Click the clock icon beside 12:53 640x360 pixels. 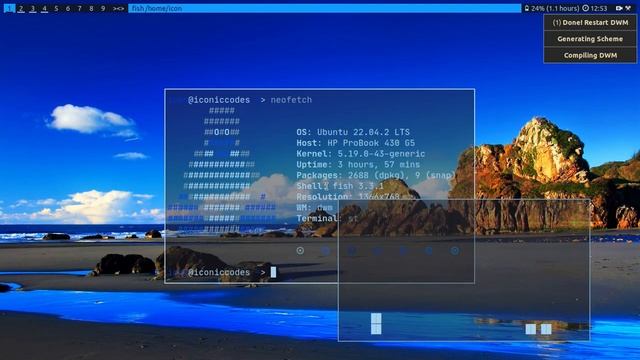pyautogui.click(x=585, y=8)
